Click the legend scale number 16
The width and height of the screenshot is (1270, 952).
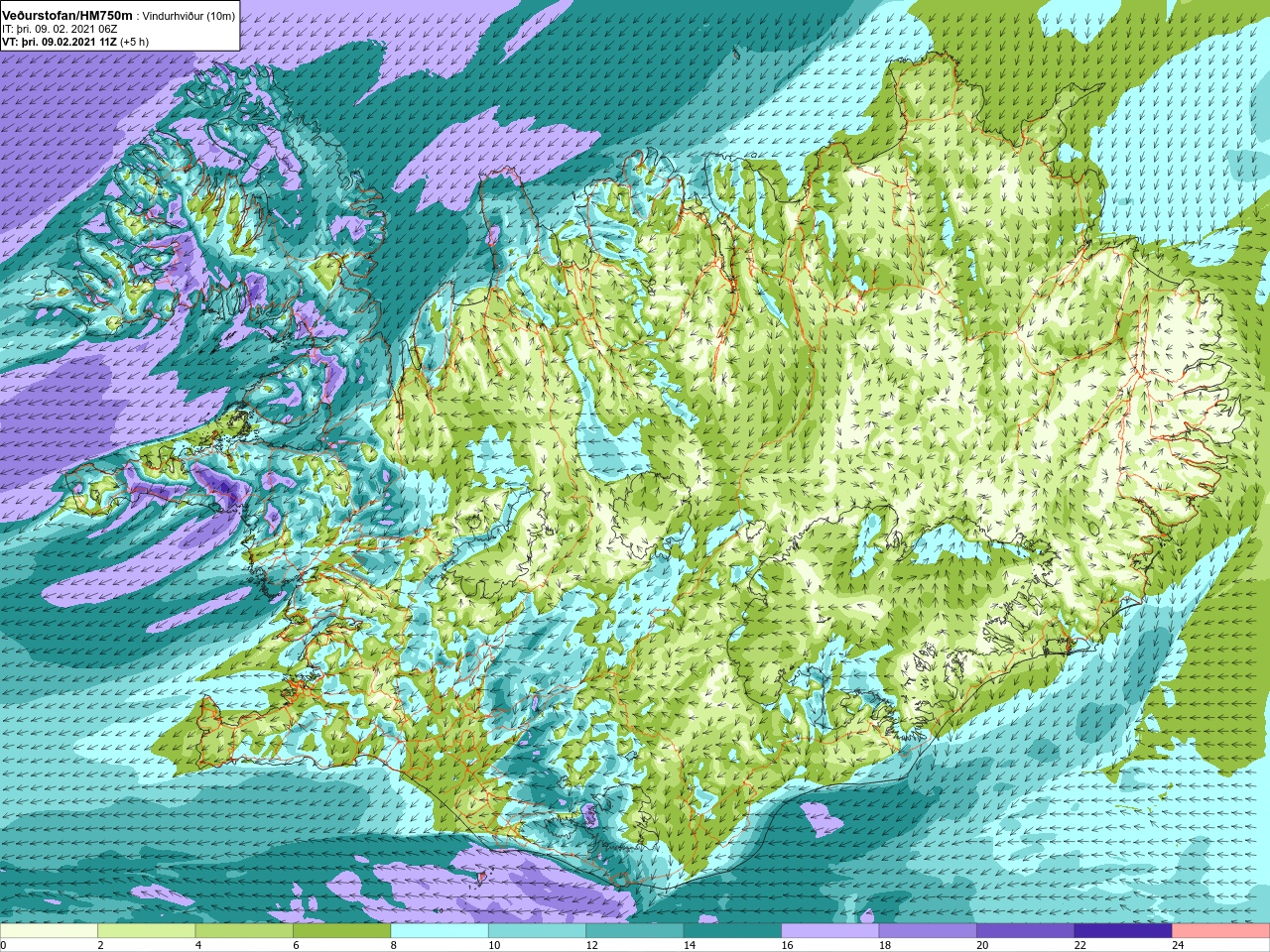point(786,945)
